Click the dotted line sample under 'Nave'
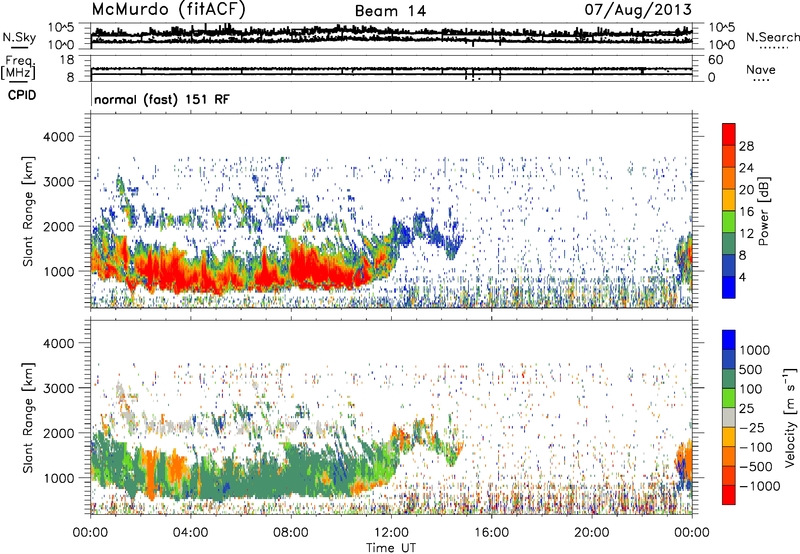800x554 pixels. (761, 80)
